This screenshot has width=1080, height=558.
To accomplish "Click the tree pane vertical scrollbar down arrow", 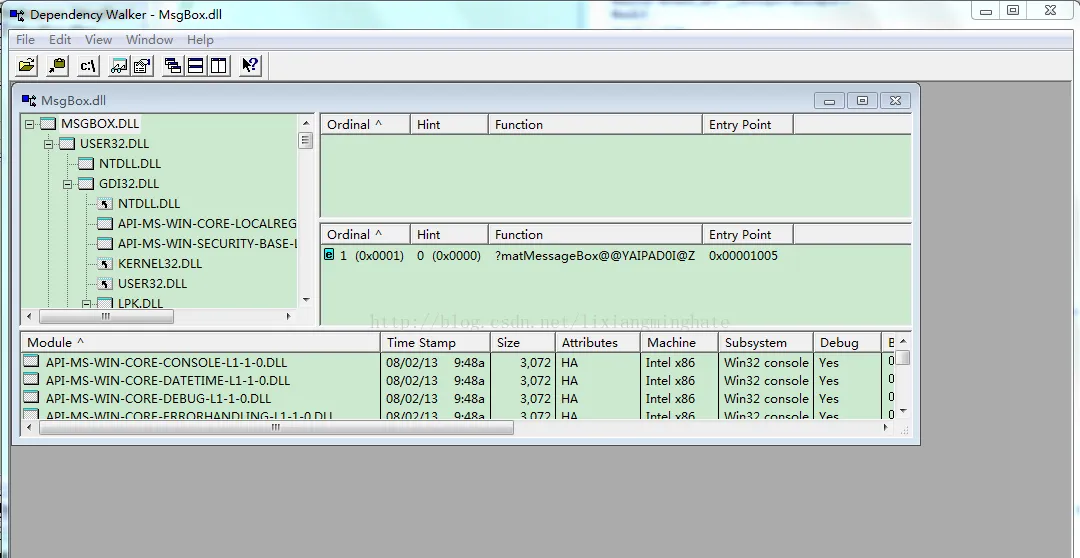I will click(307, 300).
